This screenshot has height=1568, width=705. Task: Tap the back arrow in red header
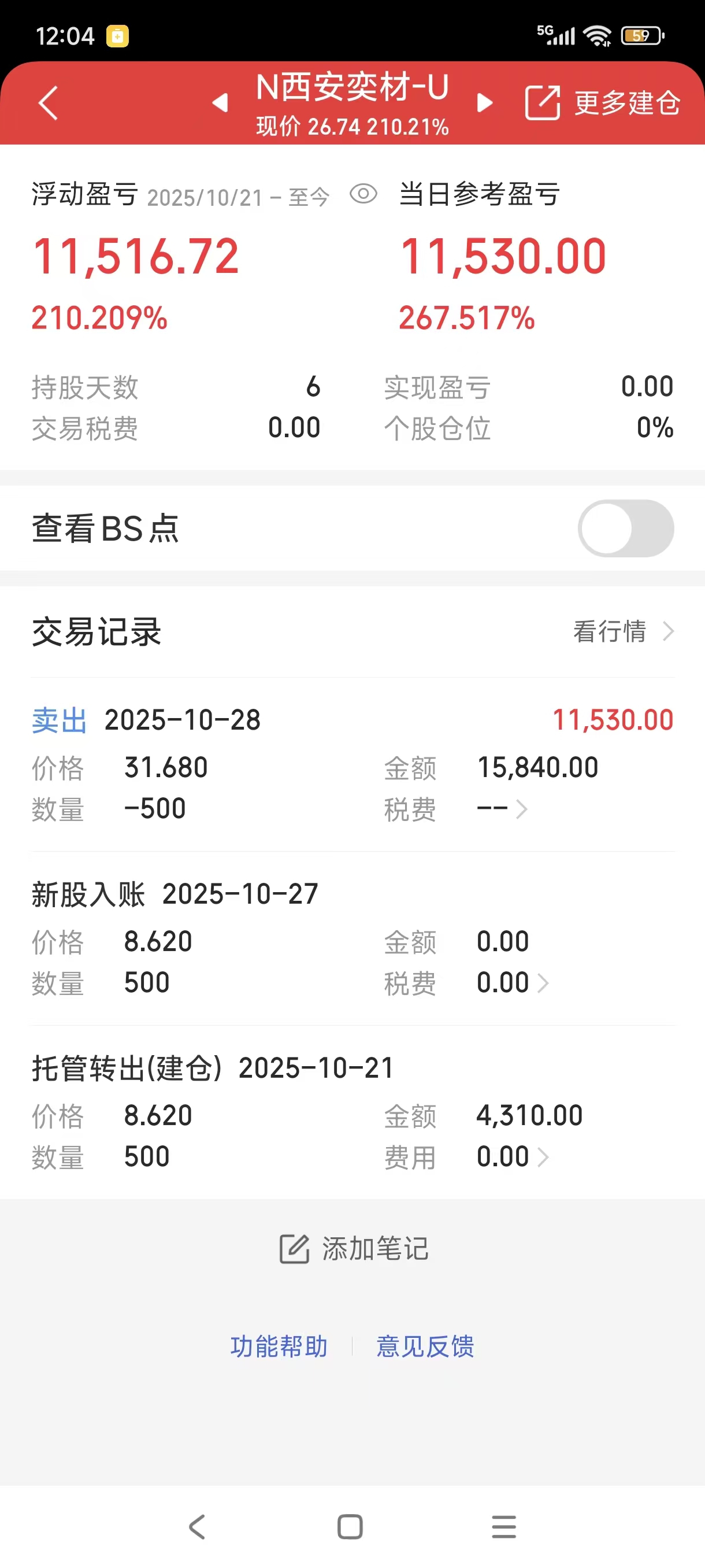coord(48,103)
